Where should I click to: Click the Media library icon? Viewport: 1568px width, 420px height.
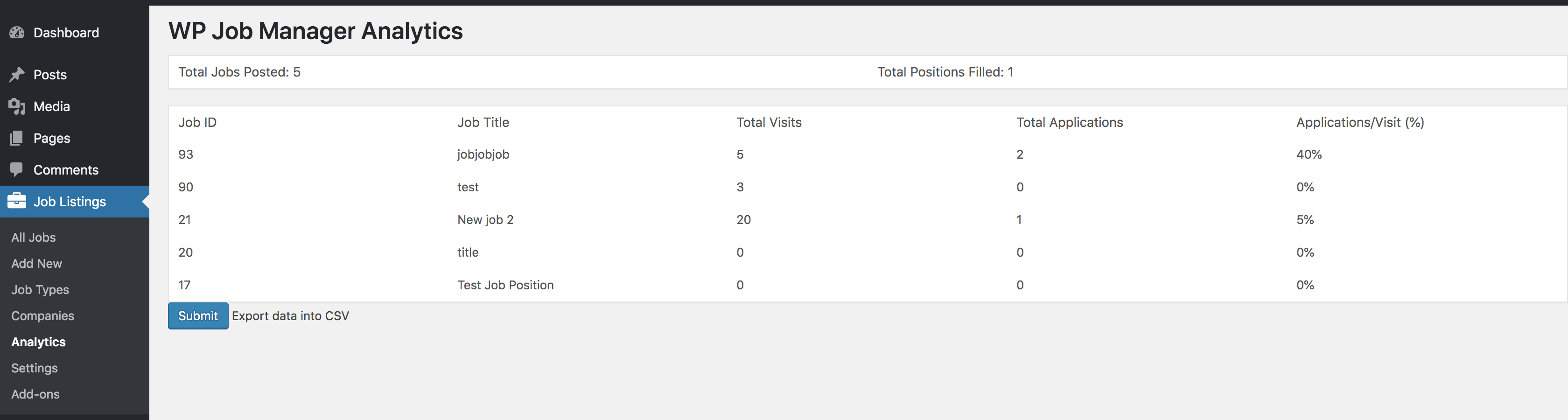pos(17,106)
